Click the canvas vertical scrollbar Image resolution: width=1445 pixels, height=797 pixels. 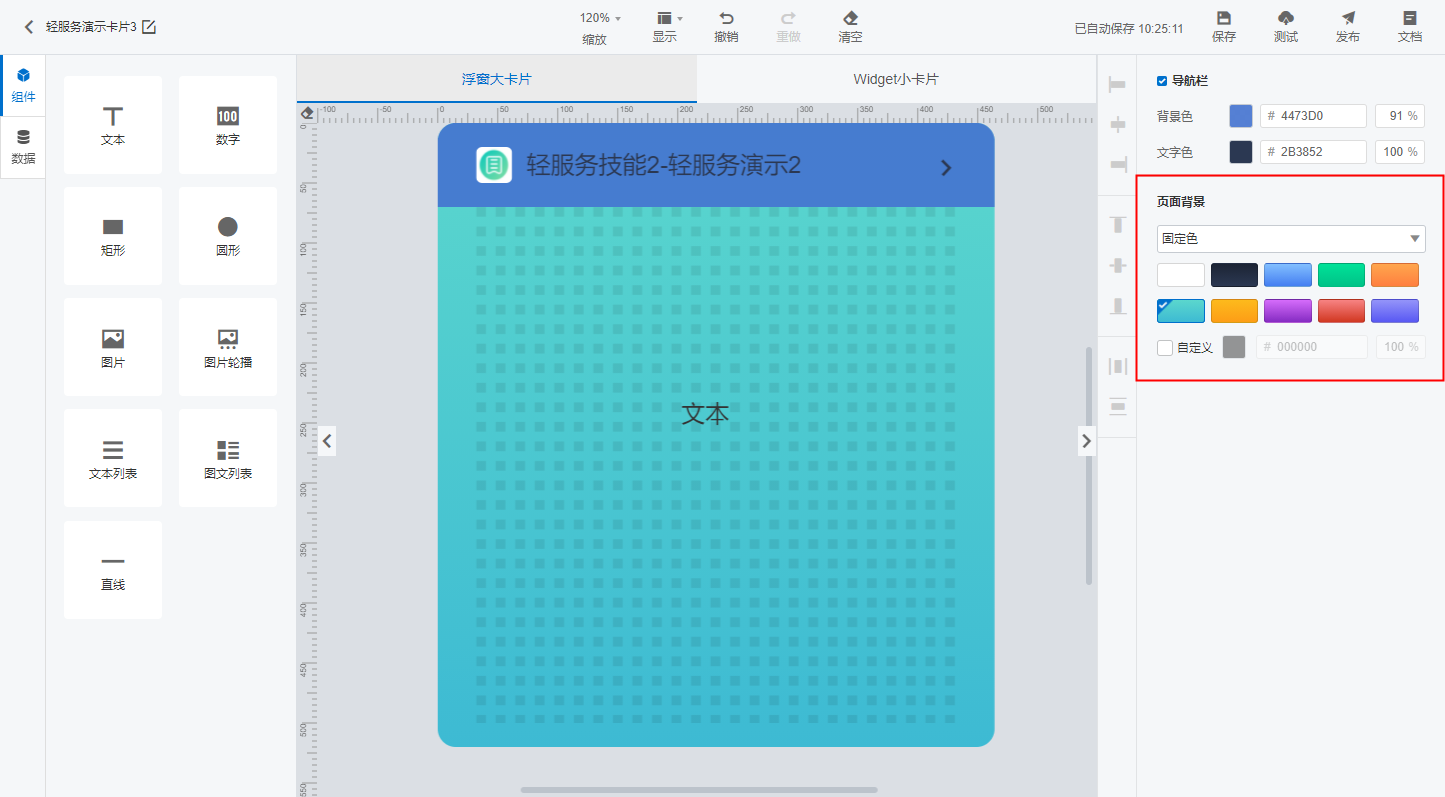(x=1089, y=466)
